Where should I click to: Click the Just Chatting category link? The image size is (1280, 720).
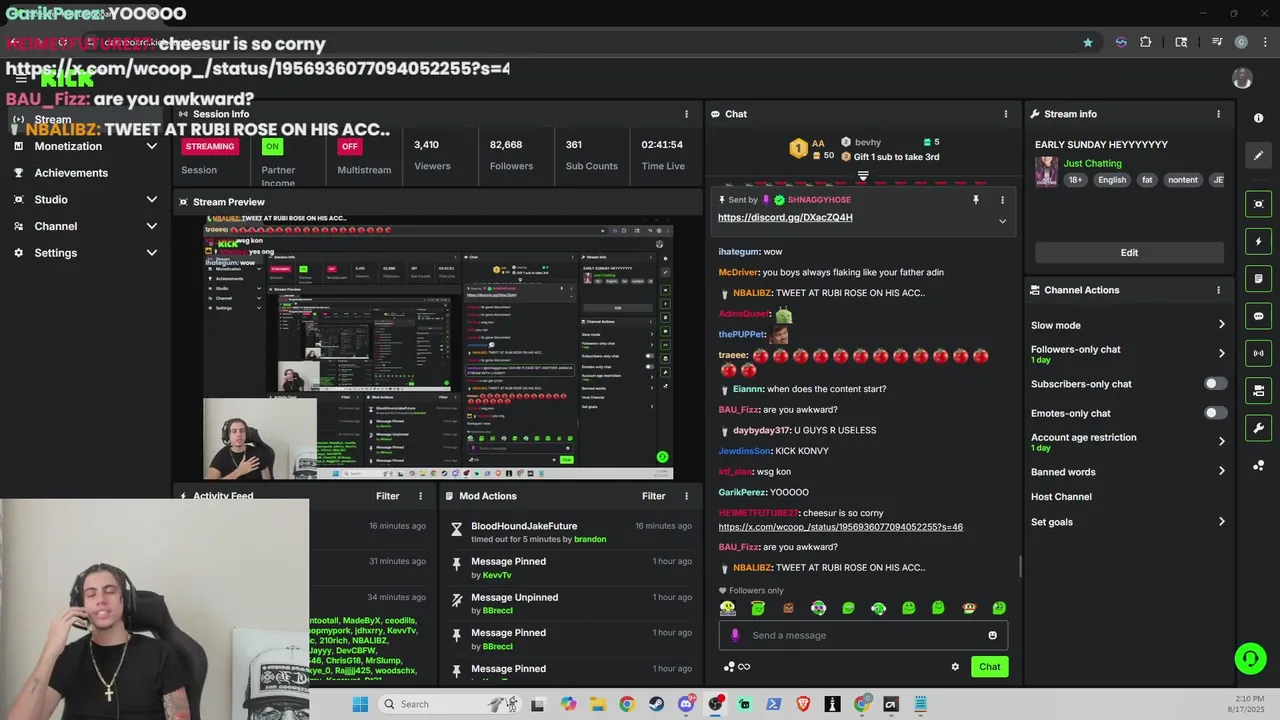[1092, 163]
